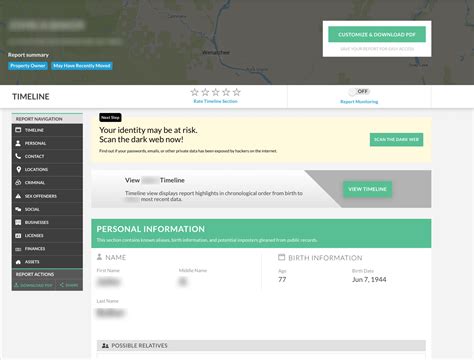The image size is (474, 360).
Task: Click Share link under Report Actions
Action: [x=69, y=285]
